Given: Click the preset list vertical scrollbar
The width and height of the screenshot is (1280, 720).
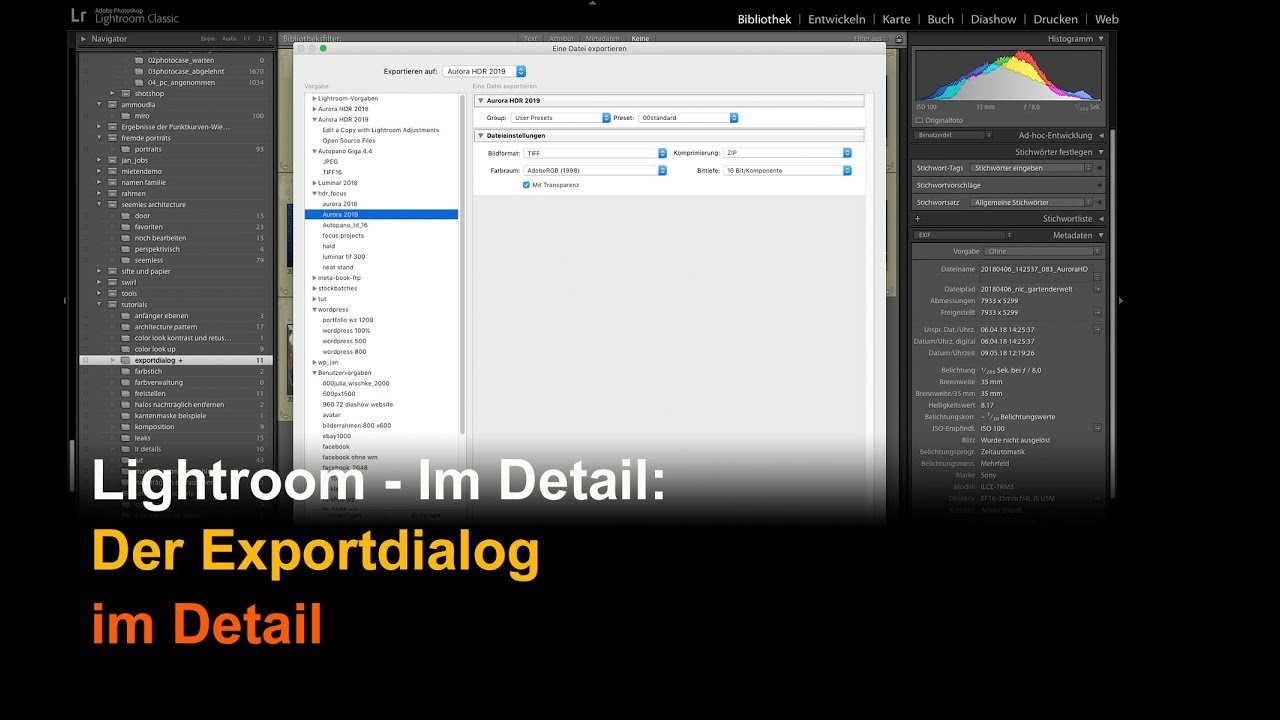Looking at the screenshot, I should point(462,265).
